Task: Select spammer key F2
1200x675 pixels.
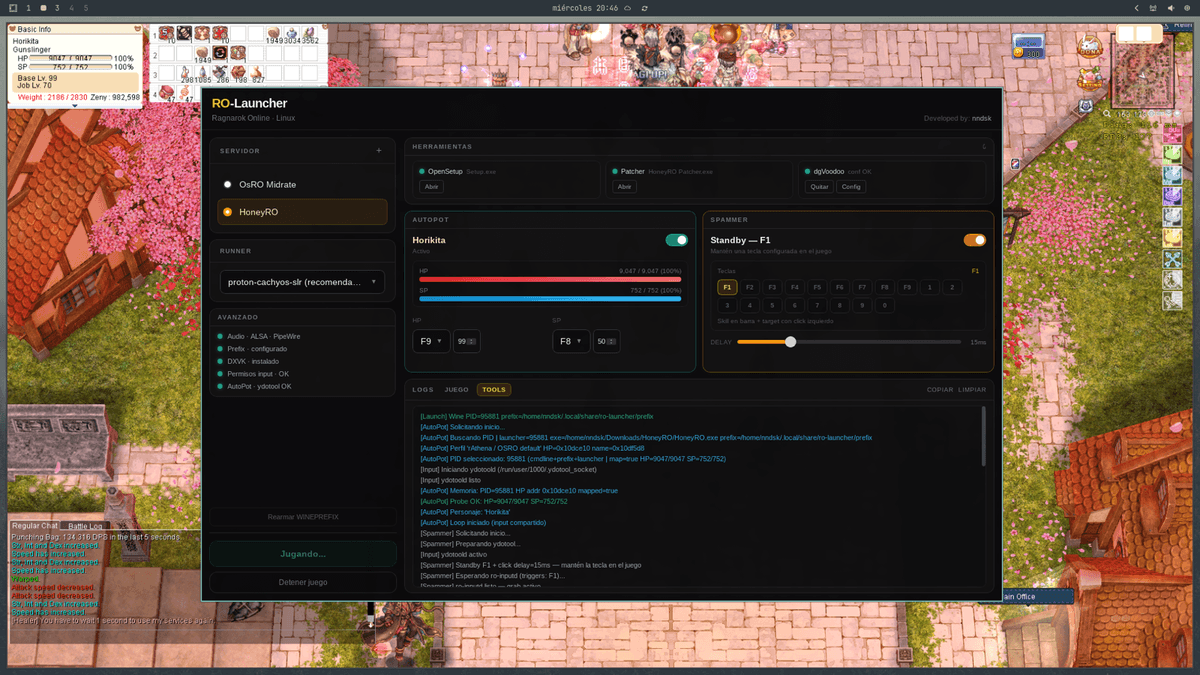Action: pyautogui.click(x=750, y=287)
